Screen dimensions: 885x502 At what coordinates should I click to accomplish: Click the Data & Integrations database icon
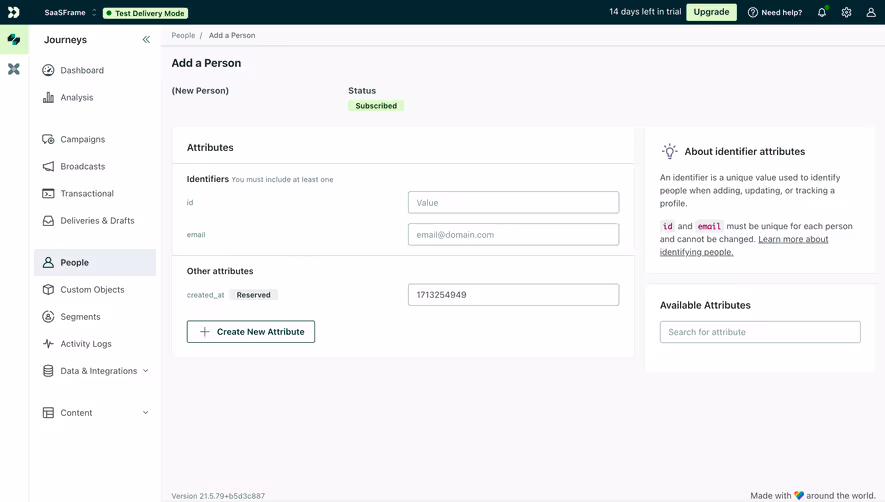(49, 370)
